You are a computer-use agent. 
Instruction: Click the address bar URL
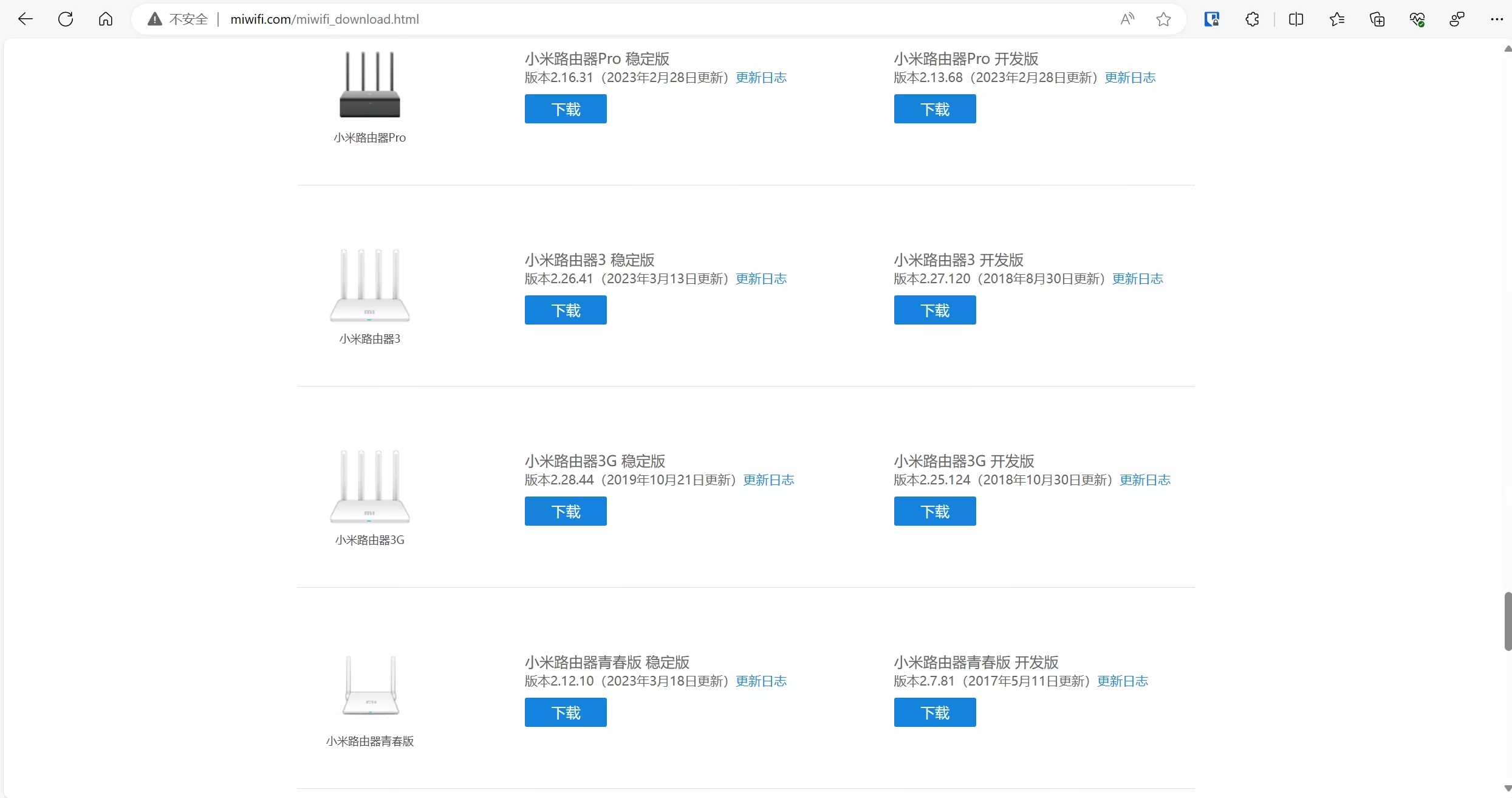point(324,19)
